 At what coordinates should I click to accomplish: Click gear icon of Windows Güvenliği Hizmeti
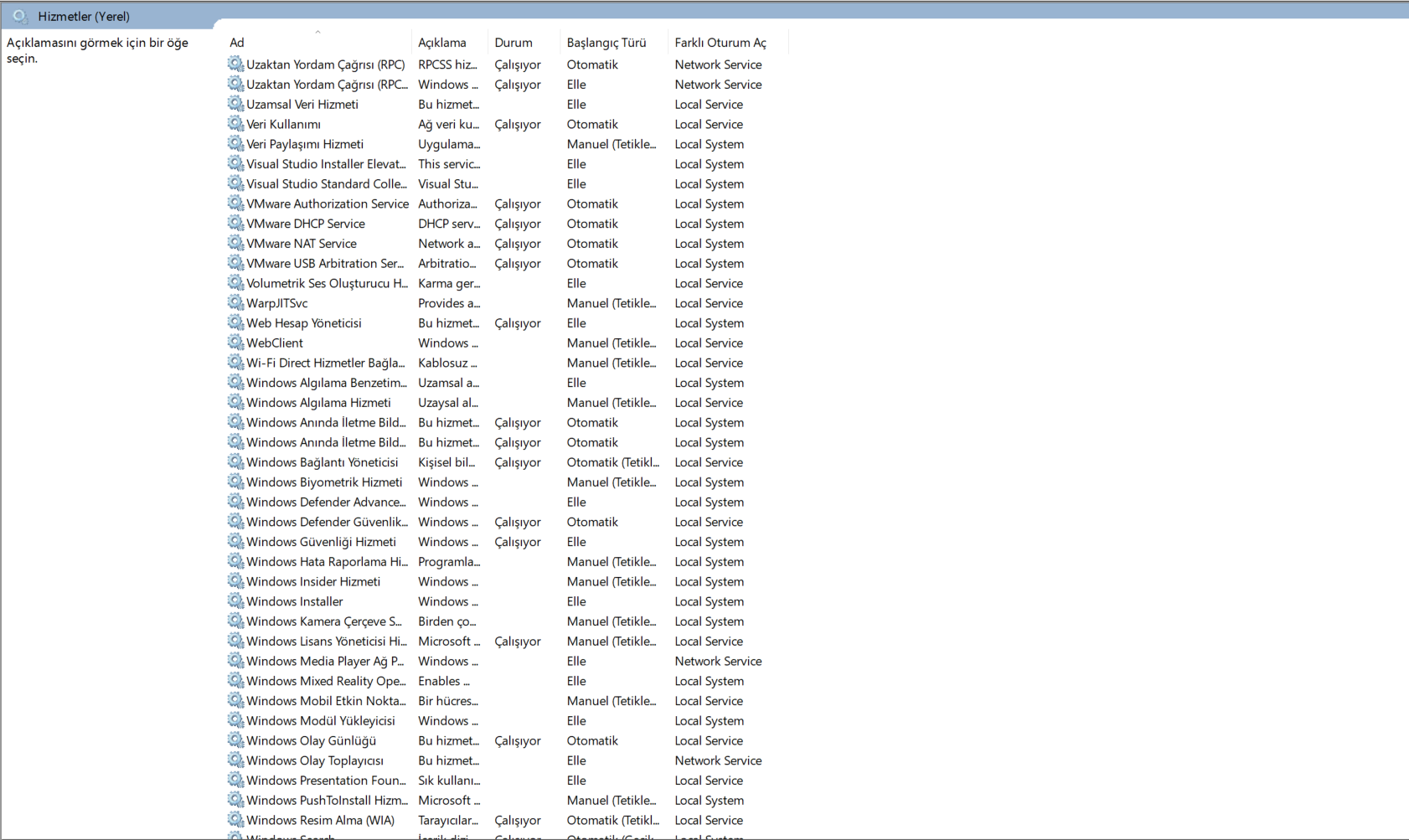235,542
